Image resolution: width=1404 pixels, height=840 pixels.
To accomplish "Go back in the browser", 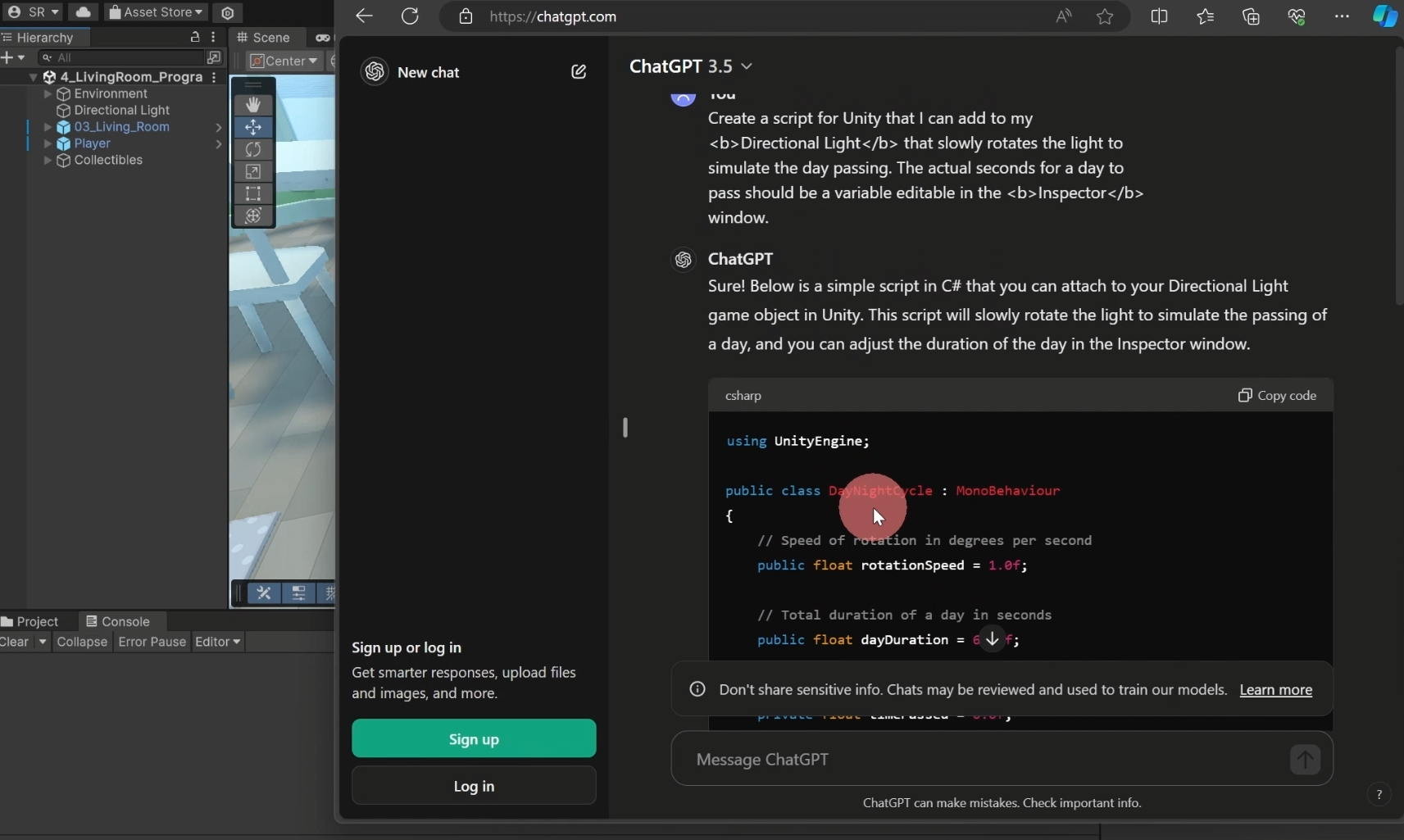I will (x=364, y=16).
